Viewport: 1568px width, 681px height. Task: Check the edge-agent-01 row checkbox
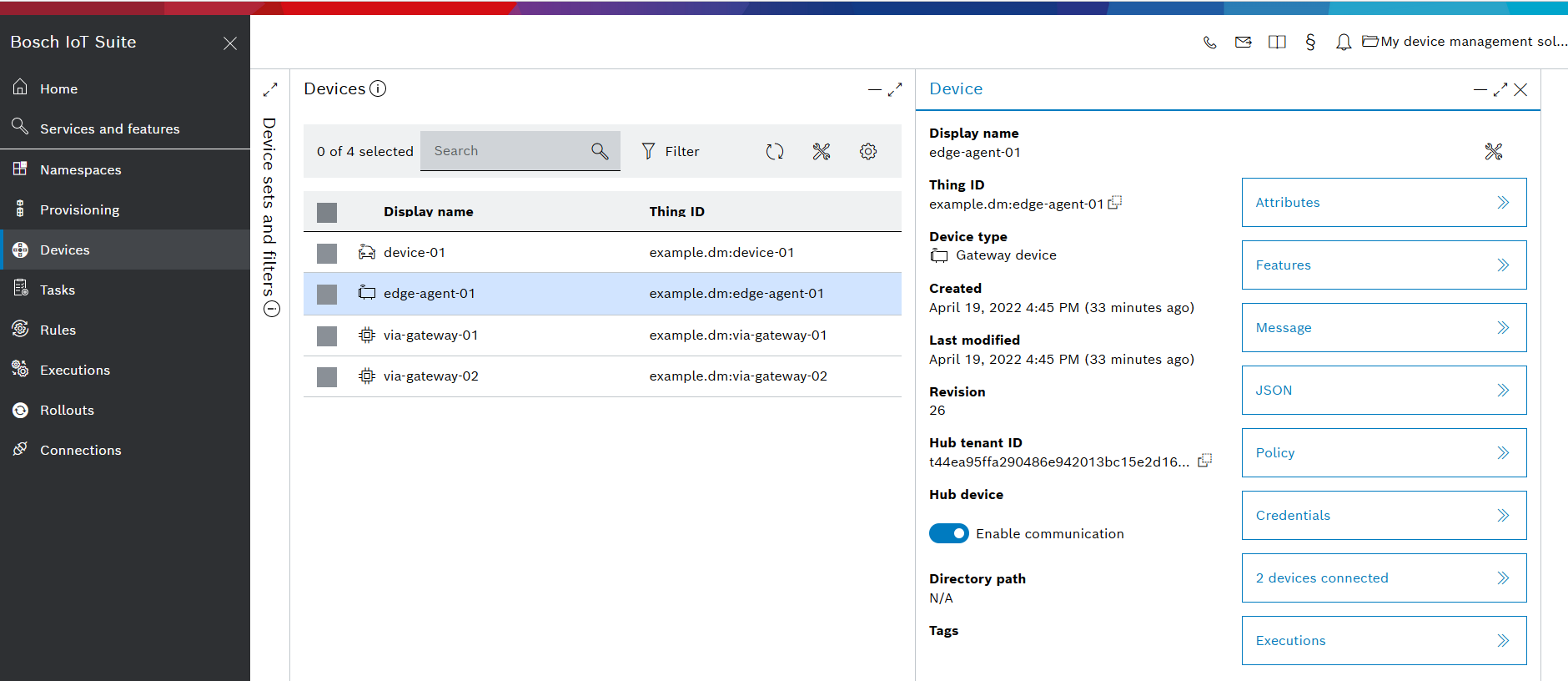(x=327, y=294)
